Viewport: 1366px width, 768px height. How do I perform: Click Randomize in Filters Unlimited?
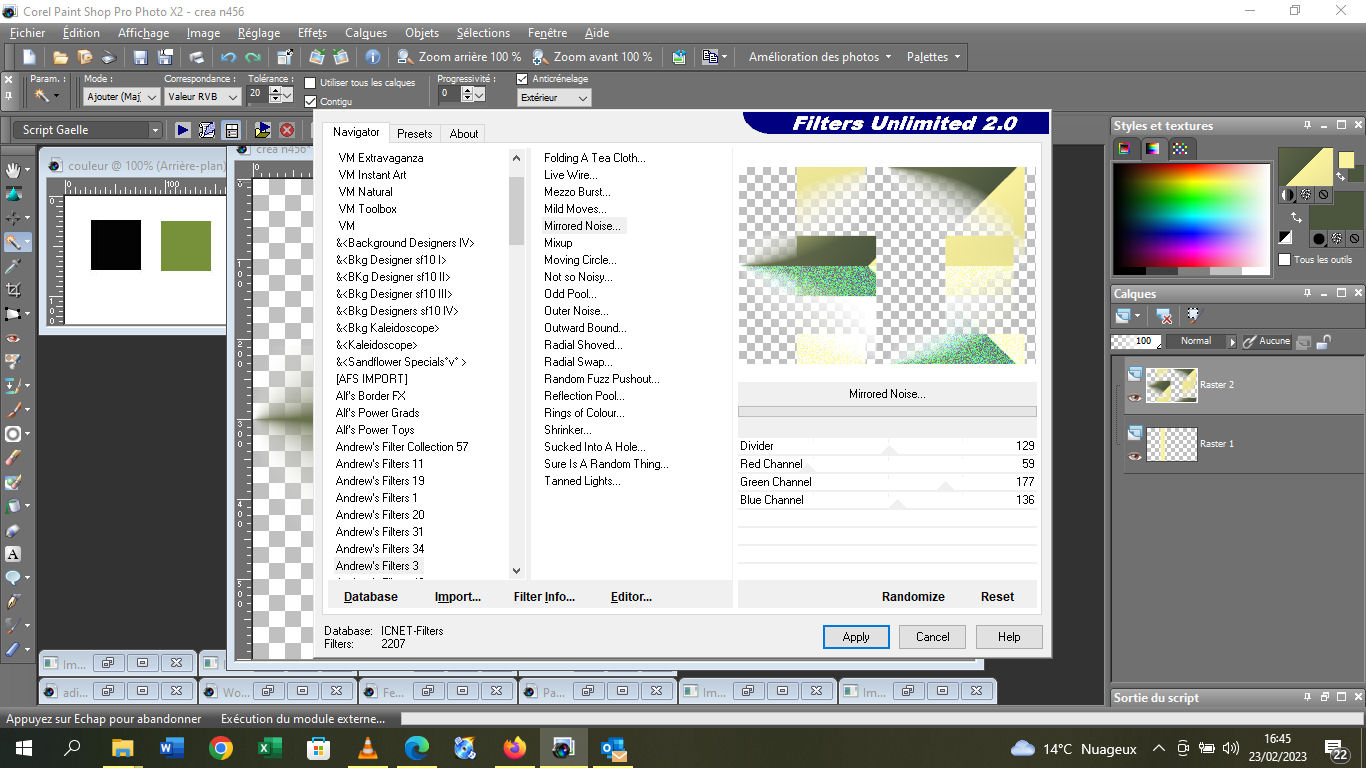[913, 597]
